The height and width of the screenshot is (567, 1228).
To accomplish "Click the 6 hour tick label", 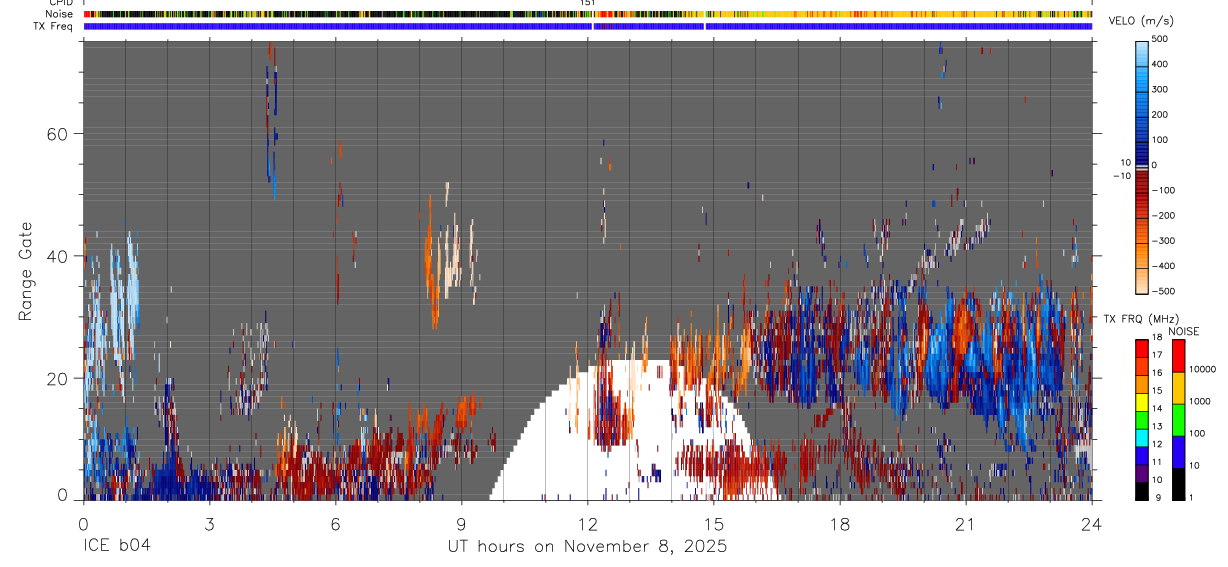I will [335, 522].
